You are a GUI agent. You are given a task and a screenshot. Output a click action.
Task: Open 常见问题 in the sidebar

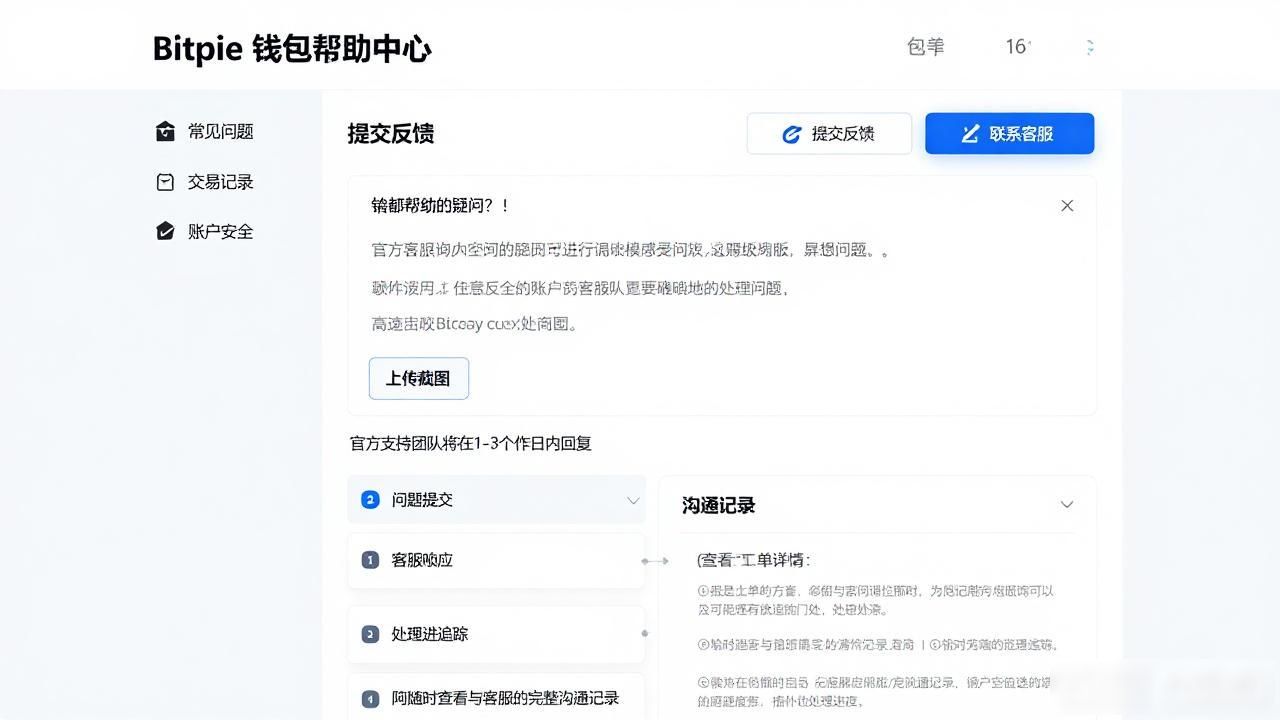point(204,131)
